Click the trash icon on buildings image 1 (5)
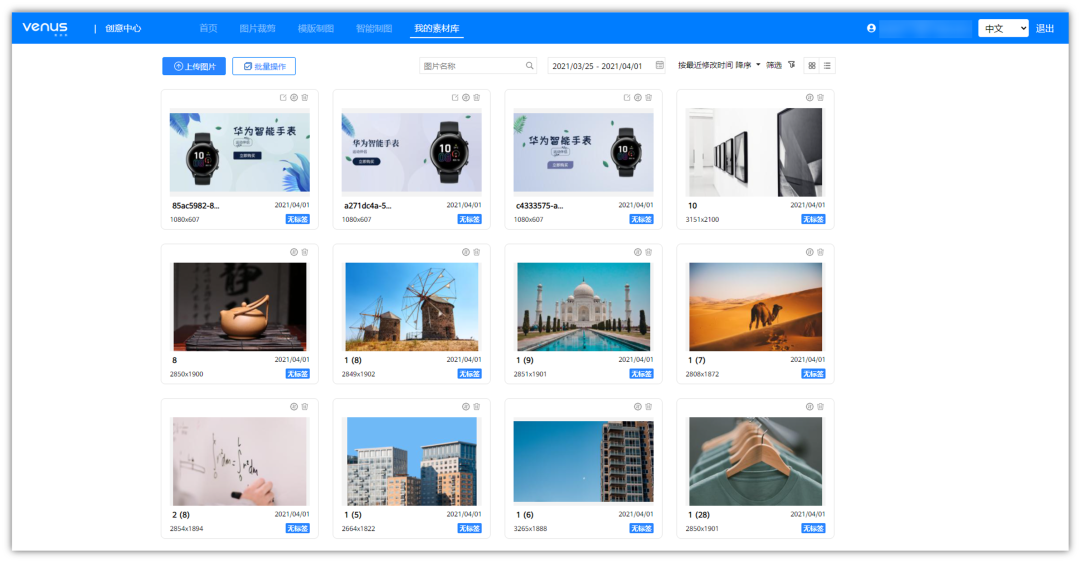 (x=477, y=407)
